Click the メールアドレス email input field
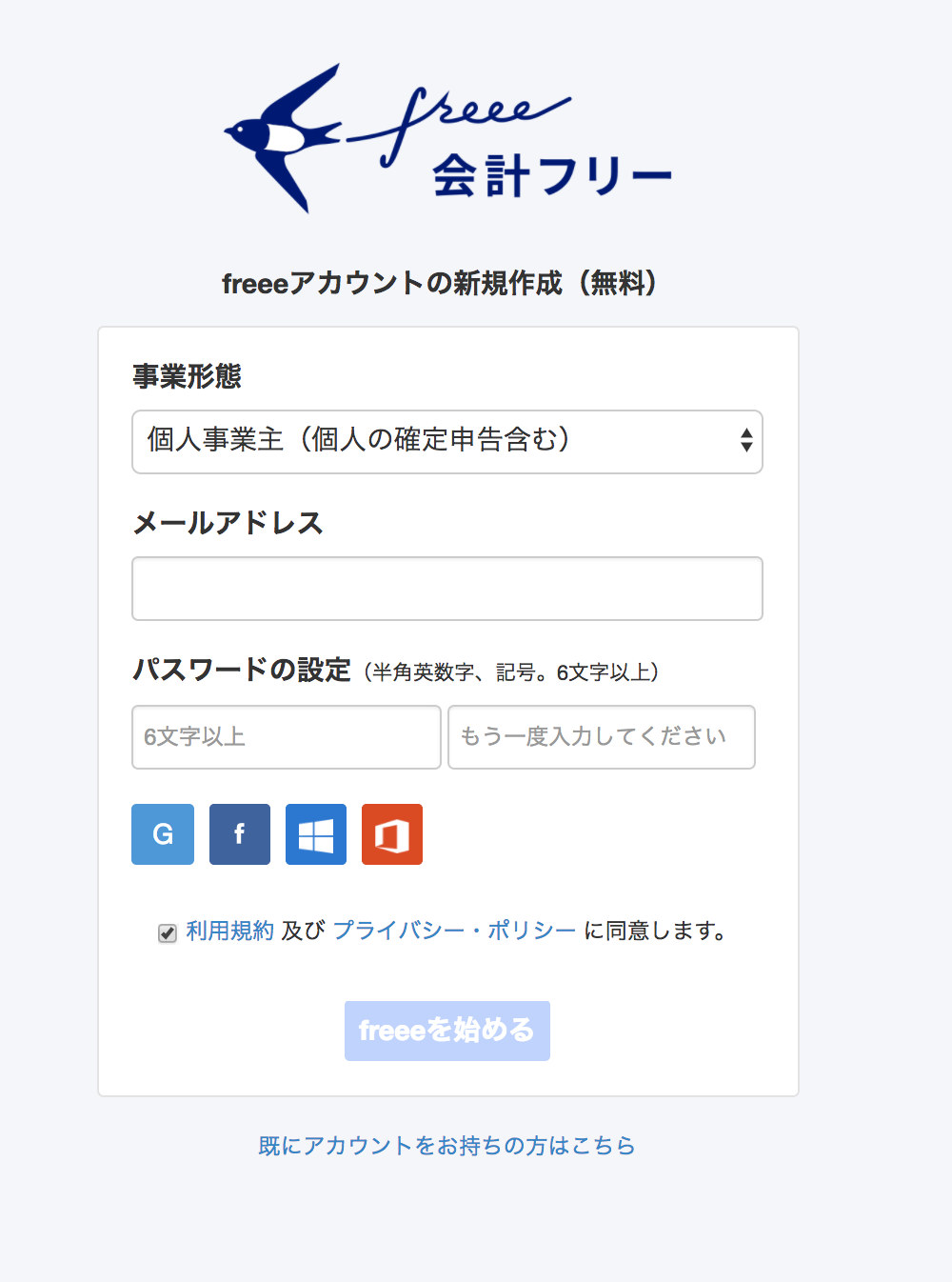 [x=447, y=589]
